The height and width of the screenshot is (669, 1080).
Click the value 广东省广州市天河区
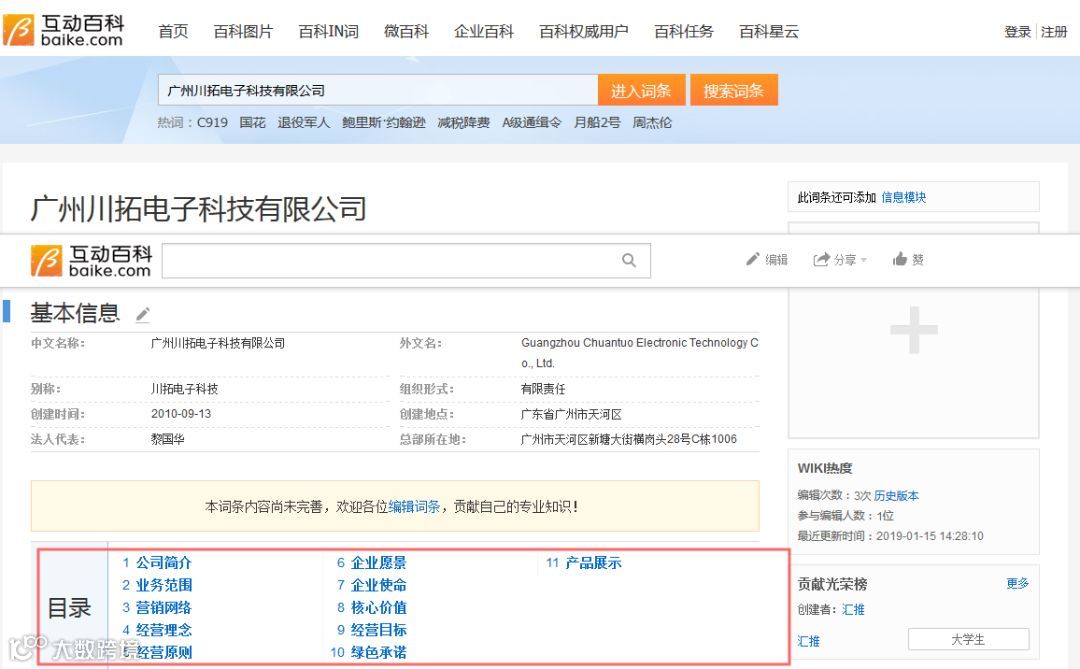pos(571,414)
